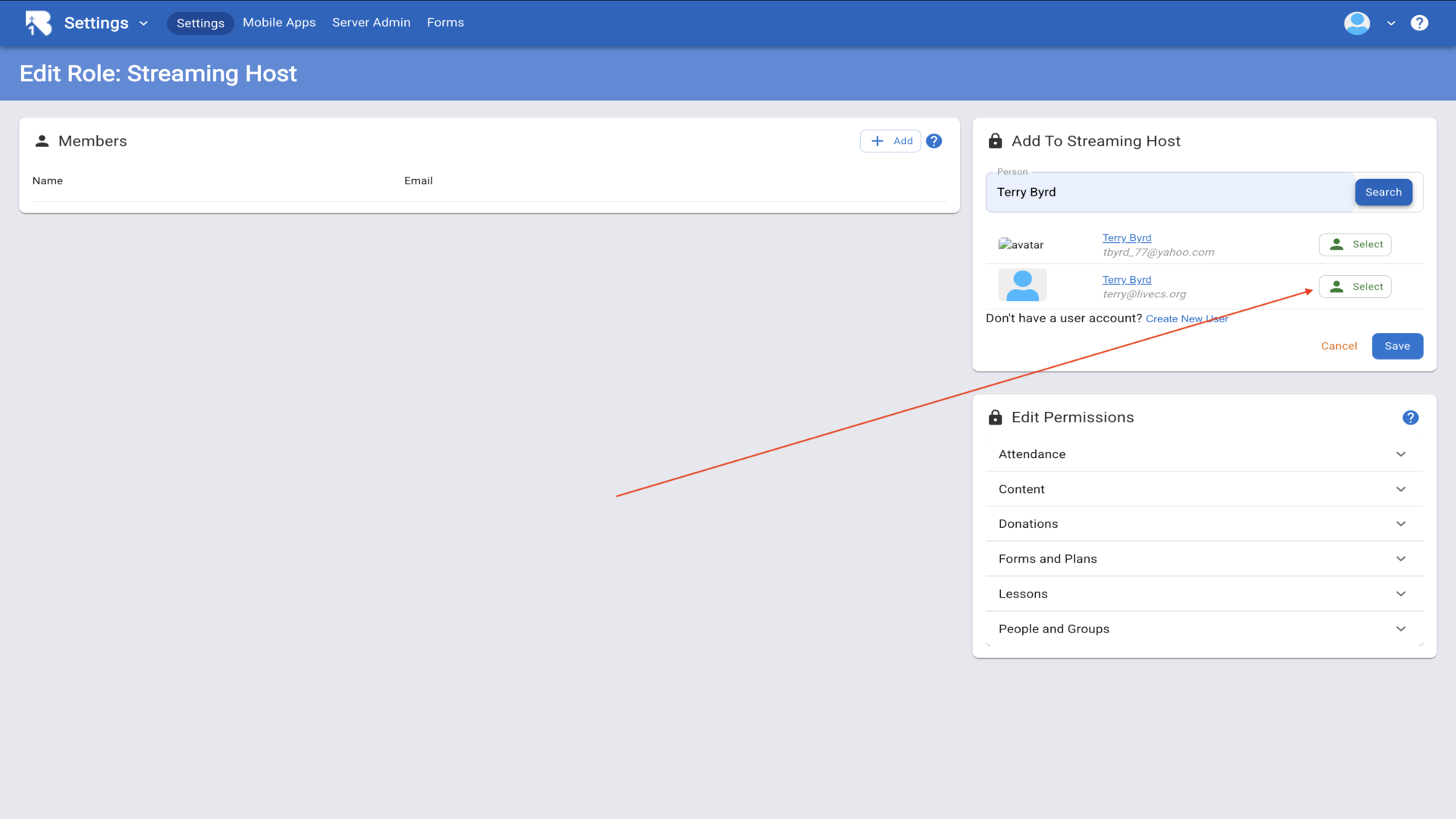Click the Edit Permissions help icon
This screenshot has width=1456, height=819.
pyautogui.click(x=1410, y=418)
